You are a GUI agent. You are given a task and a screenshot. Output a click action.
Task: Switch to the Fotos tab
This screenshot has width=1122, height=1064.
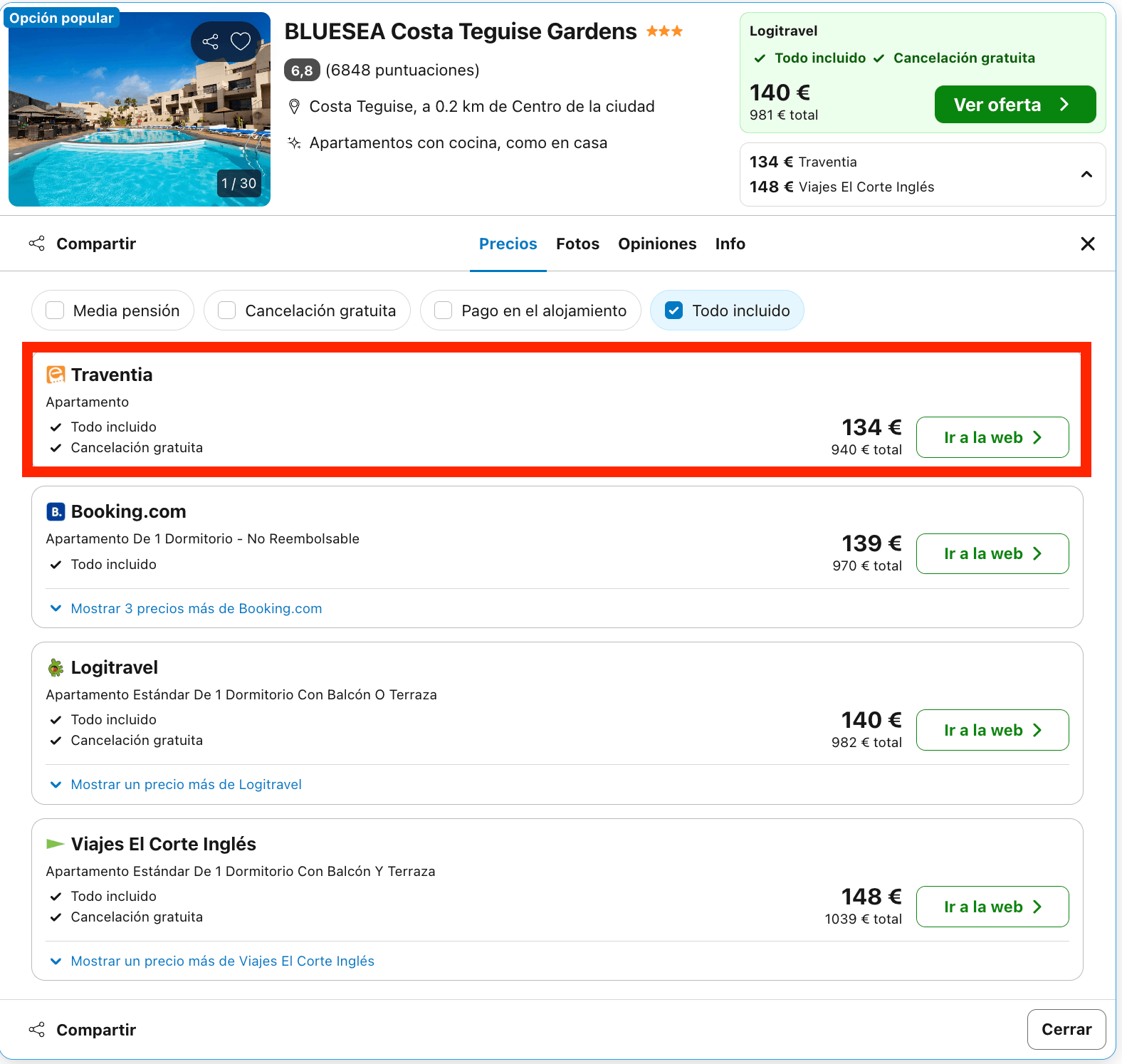[577, 244]
